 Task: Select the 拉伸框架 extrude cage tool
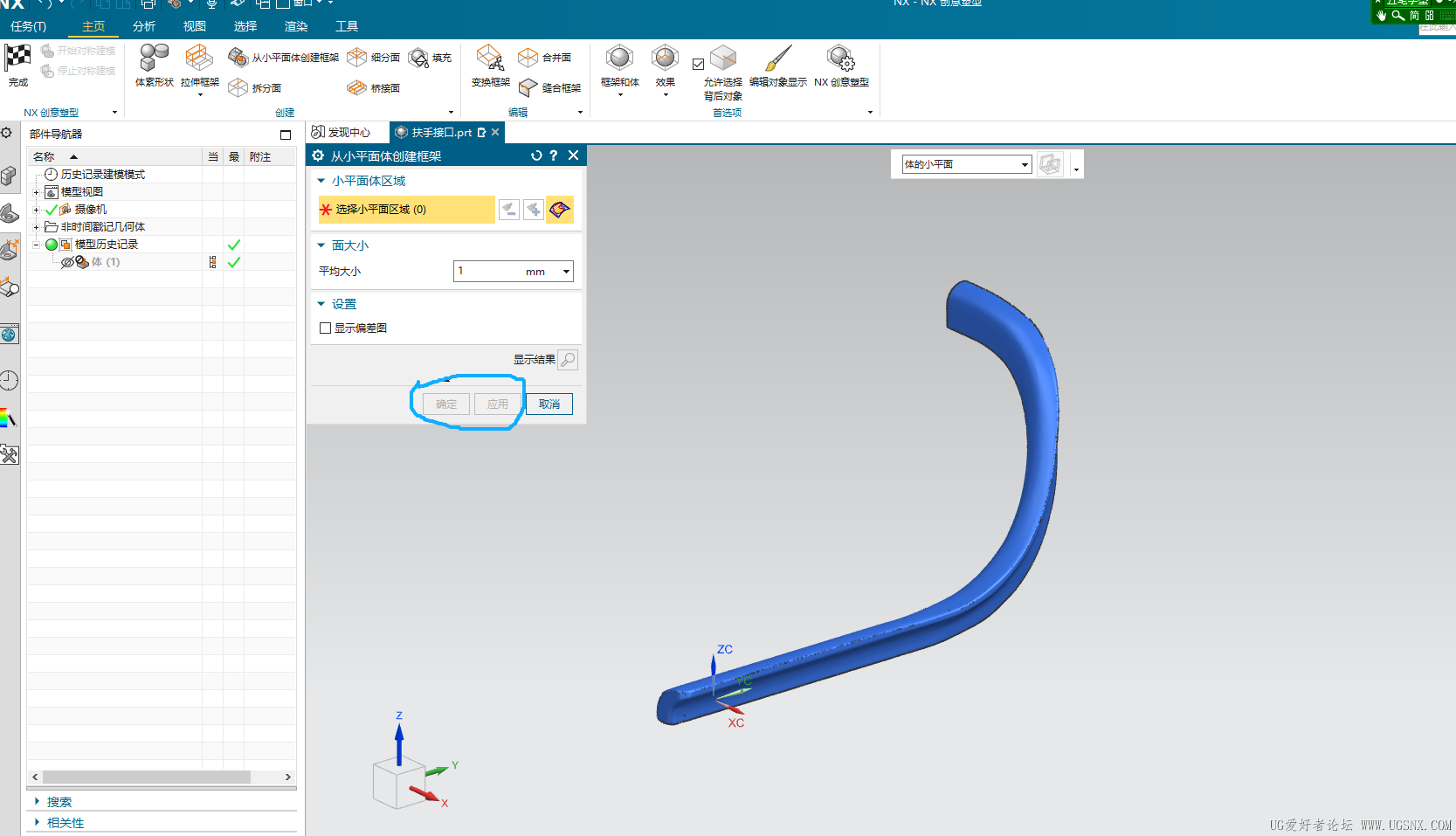(199, 59)
